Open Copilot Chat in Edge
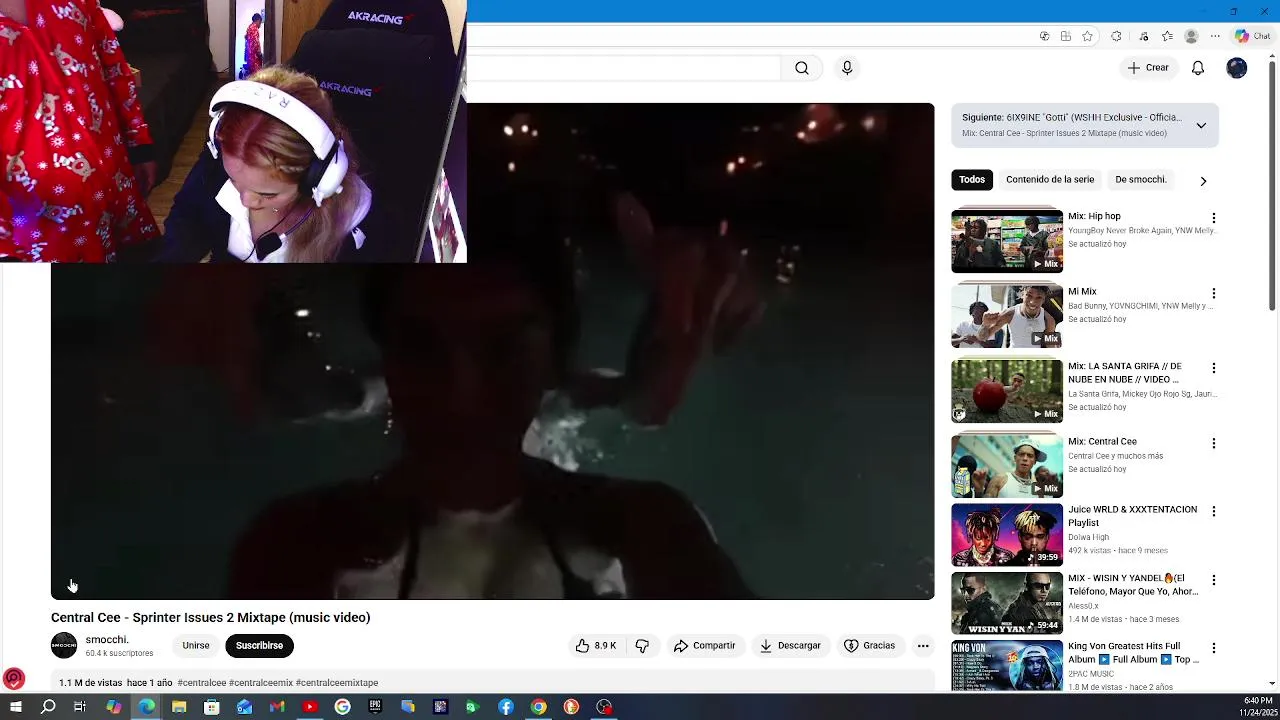1280x720 pixels. [x=1252, y=36]
